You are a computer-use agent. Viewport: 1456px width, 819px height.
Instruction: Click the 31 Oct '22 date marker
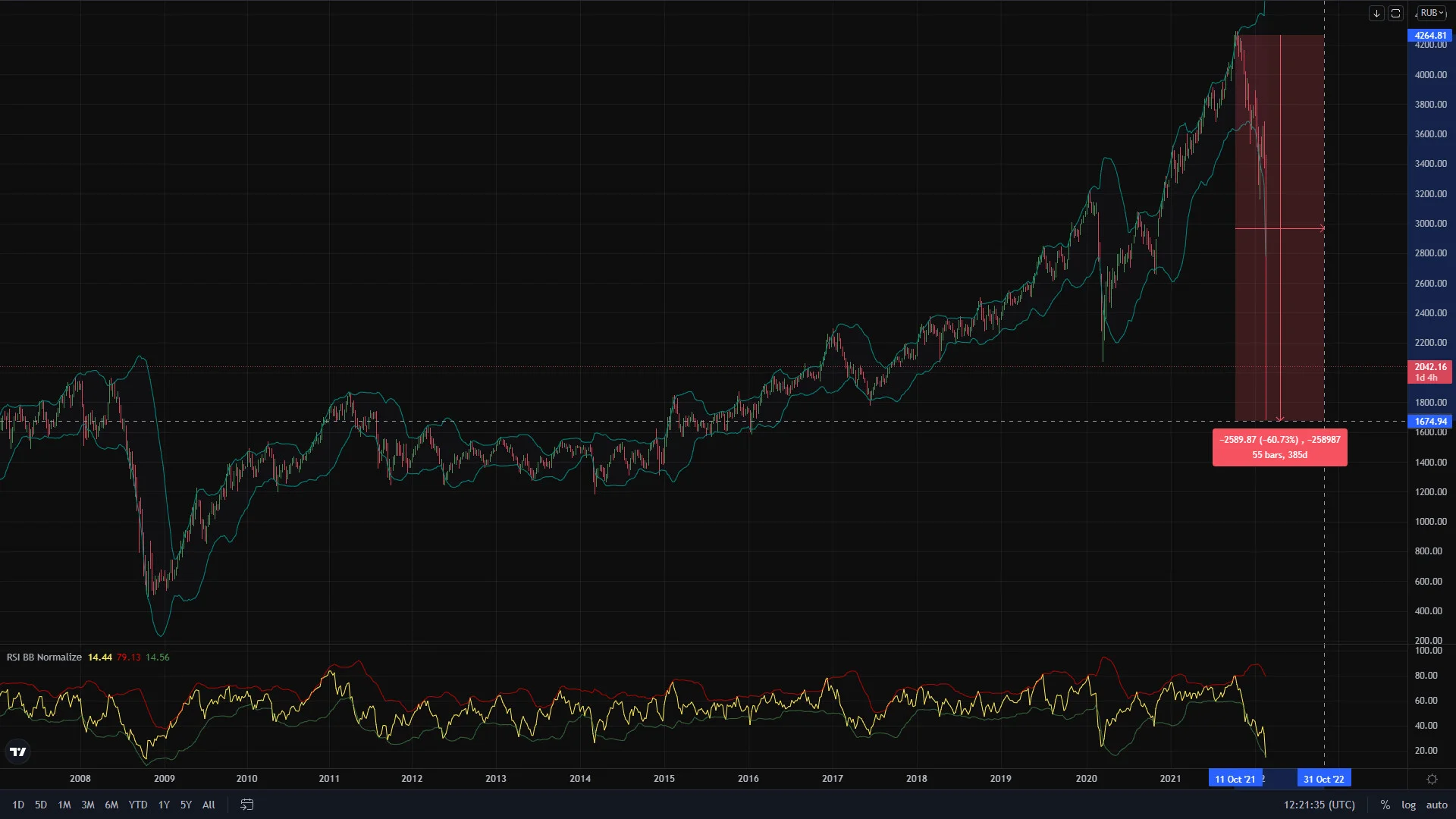pyautogui.click(x=1324, y=779)
